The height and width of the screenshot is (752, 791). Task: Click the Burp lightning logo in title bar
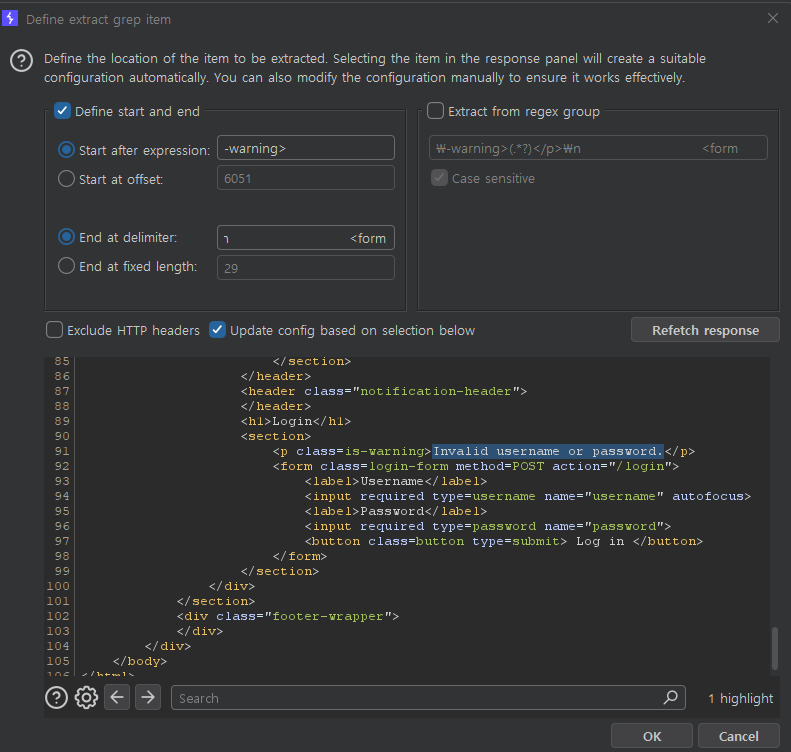(x=11, y=19)
